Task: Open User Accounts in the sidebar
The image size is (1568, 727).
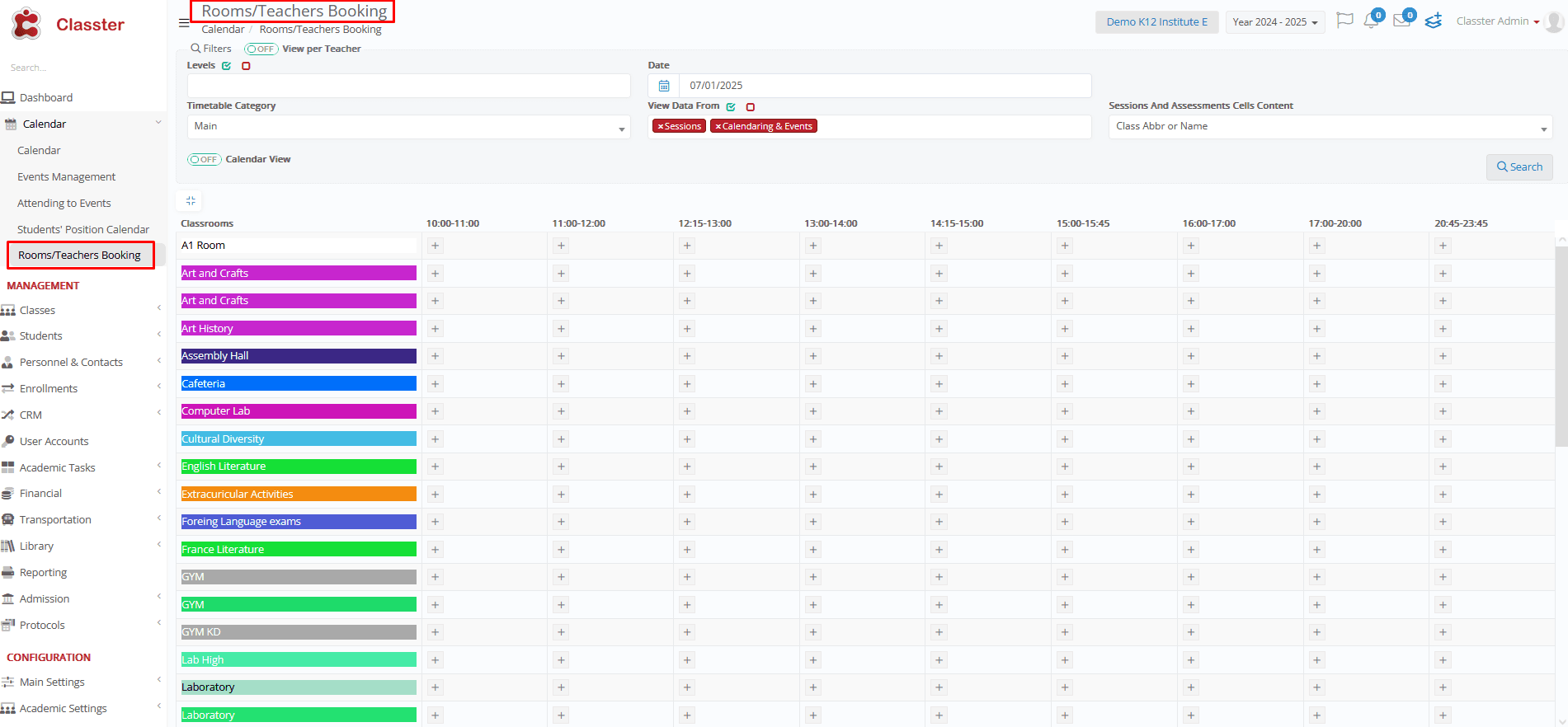Action: [x=54, y=441]
